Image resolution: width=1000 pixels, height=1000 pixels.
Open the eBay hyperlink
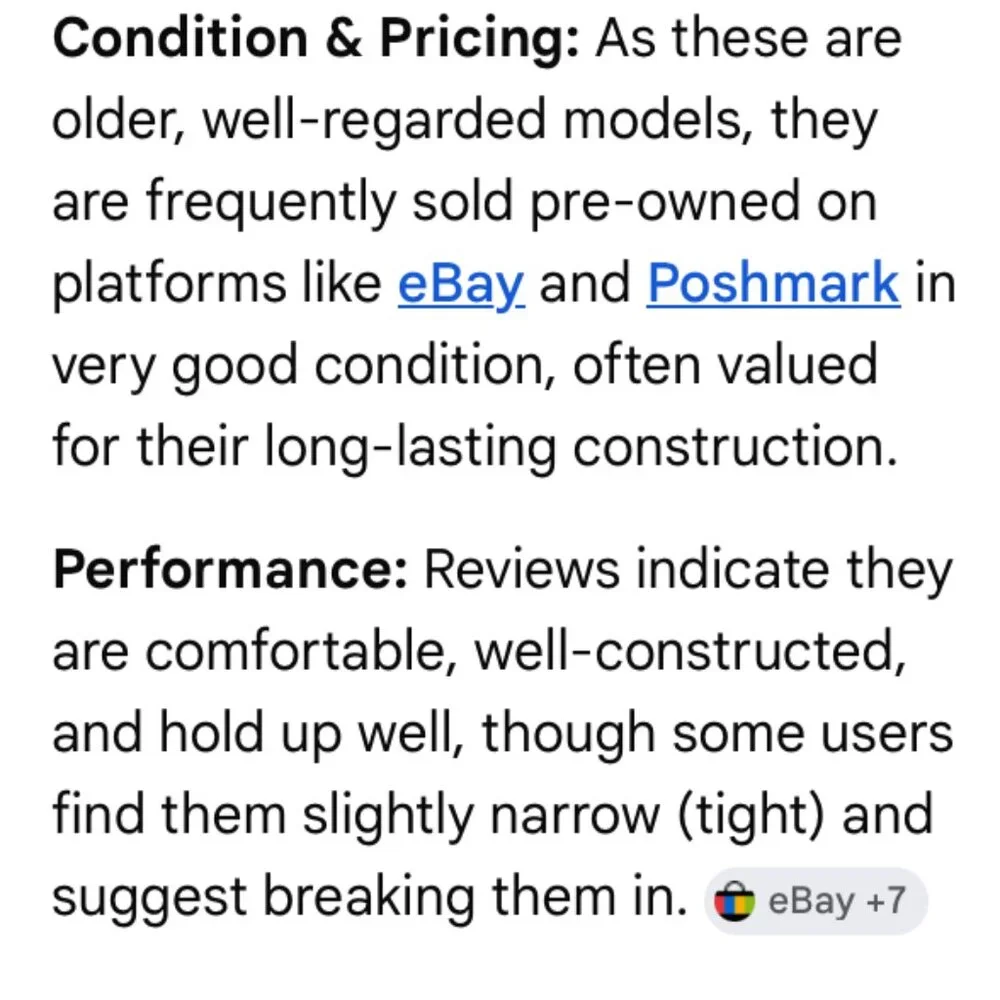click(460, 284)
